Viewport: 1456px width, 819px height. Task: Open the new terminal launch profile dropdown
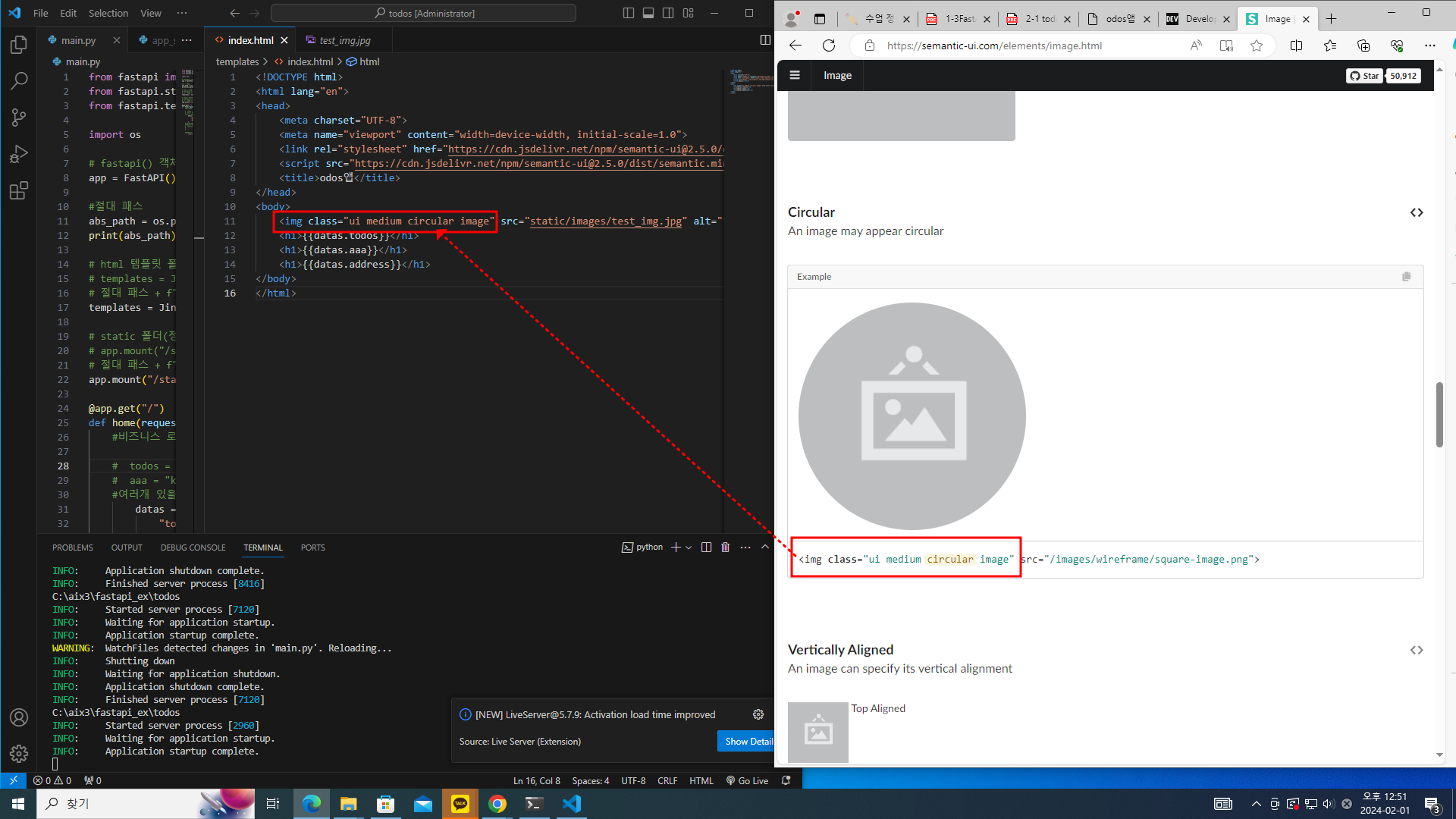[689, 548]
